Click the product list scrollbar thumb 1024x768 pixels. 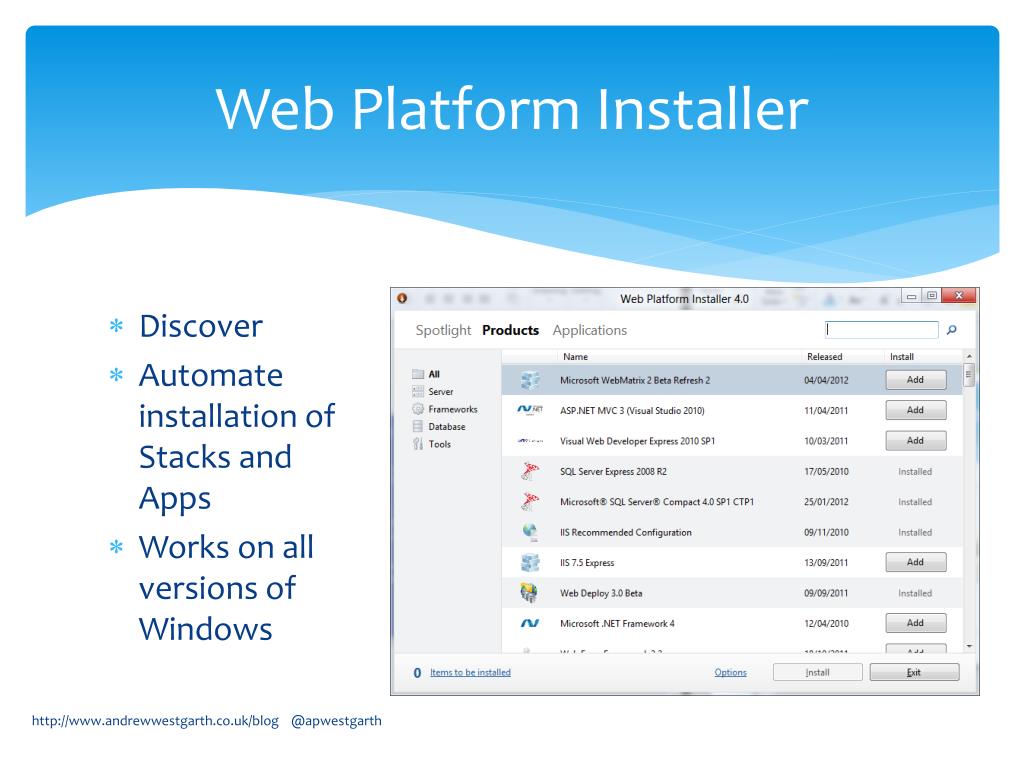coord(969,375)
